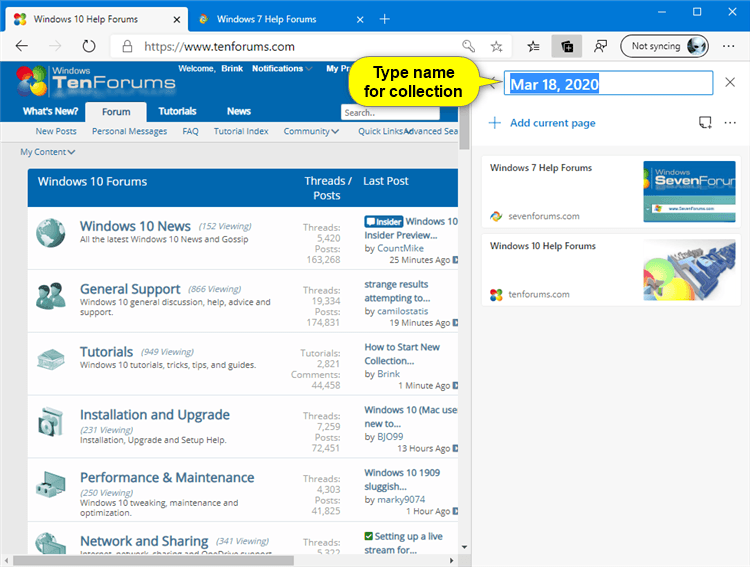Image resolution: width=750 pixels, height=567 pixels.
Task: Close the Windows 7 Help Forums tab
Action: (x=360, y=20)
